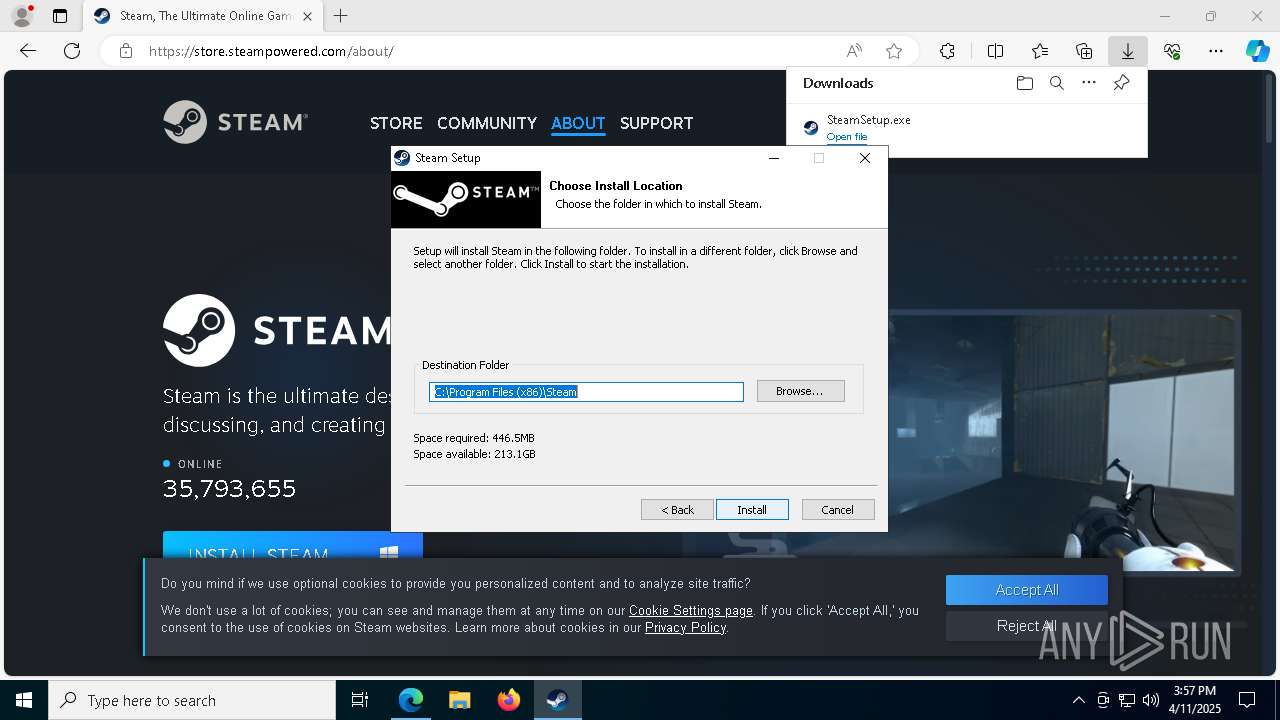Click the Destination Folder path field
The image size is (1280, 720).
(586, 392)
